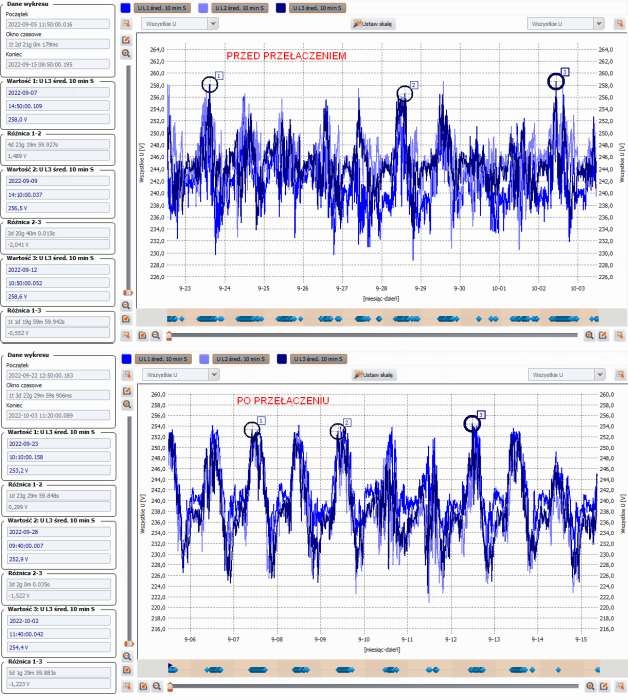Click the dark navy U L3 color swatch in the lower legend
628x700 pixels.
(282, 359)
